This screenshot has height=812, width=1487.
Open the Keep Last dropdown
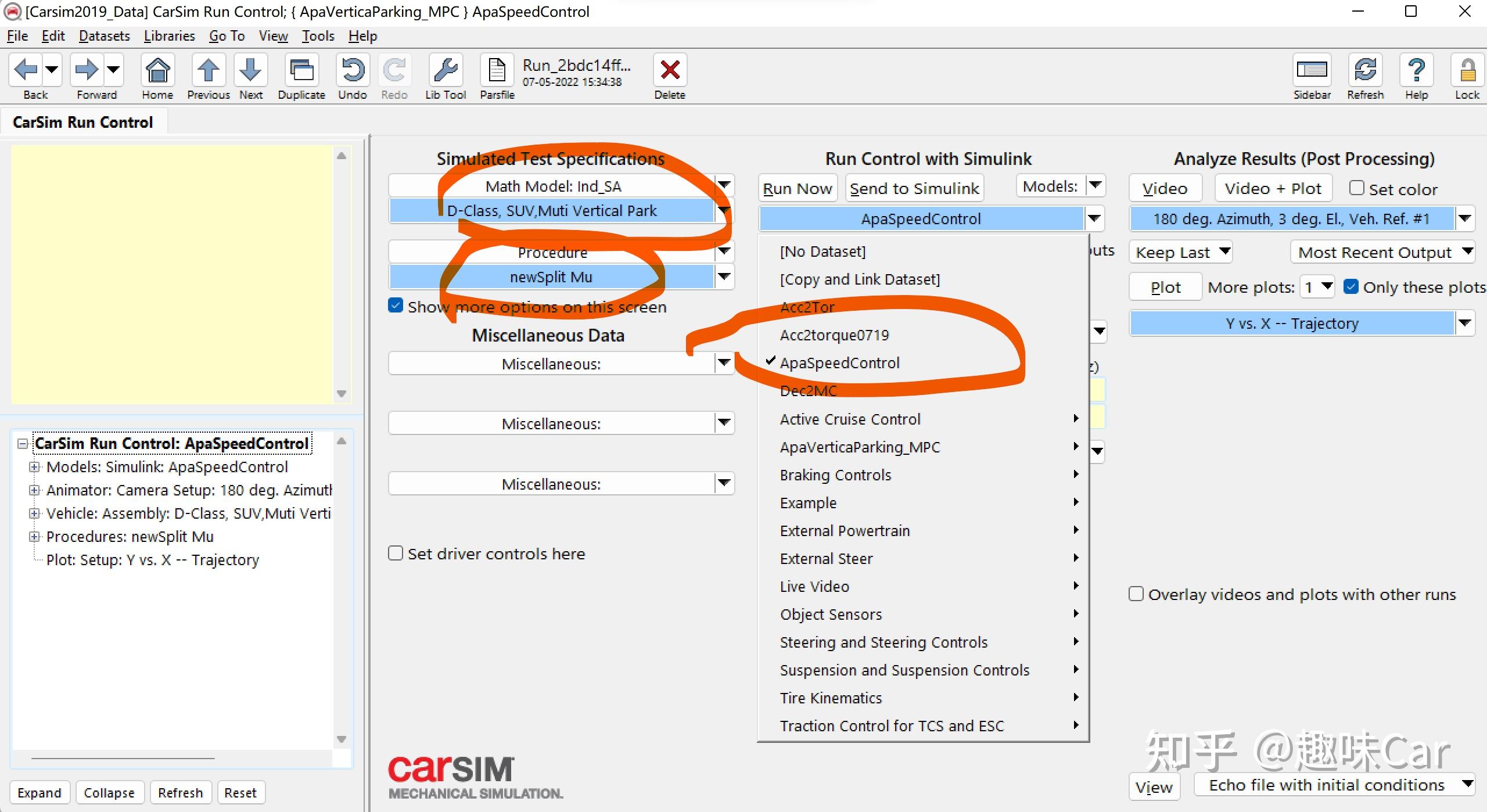pos(1180,251)
